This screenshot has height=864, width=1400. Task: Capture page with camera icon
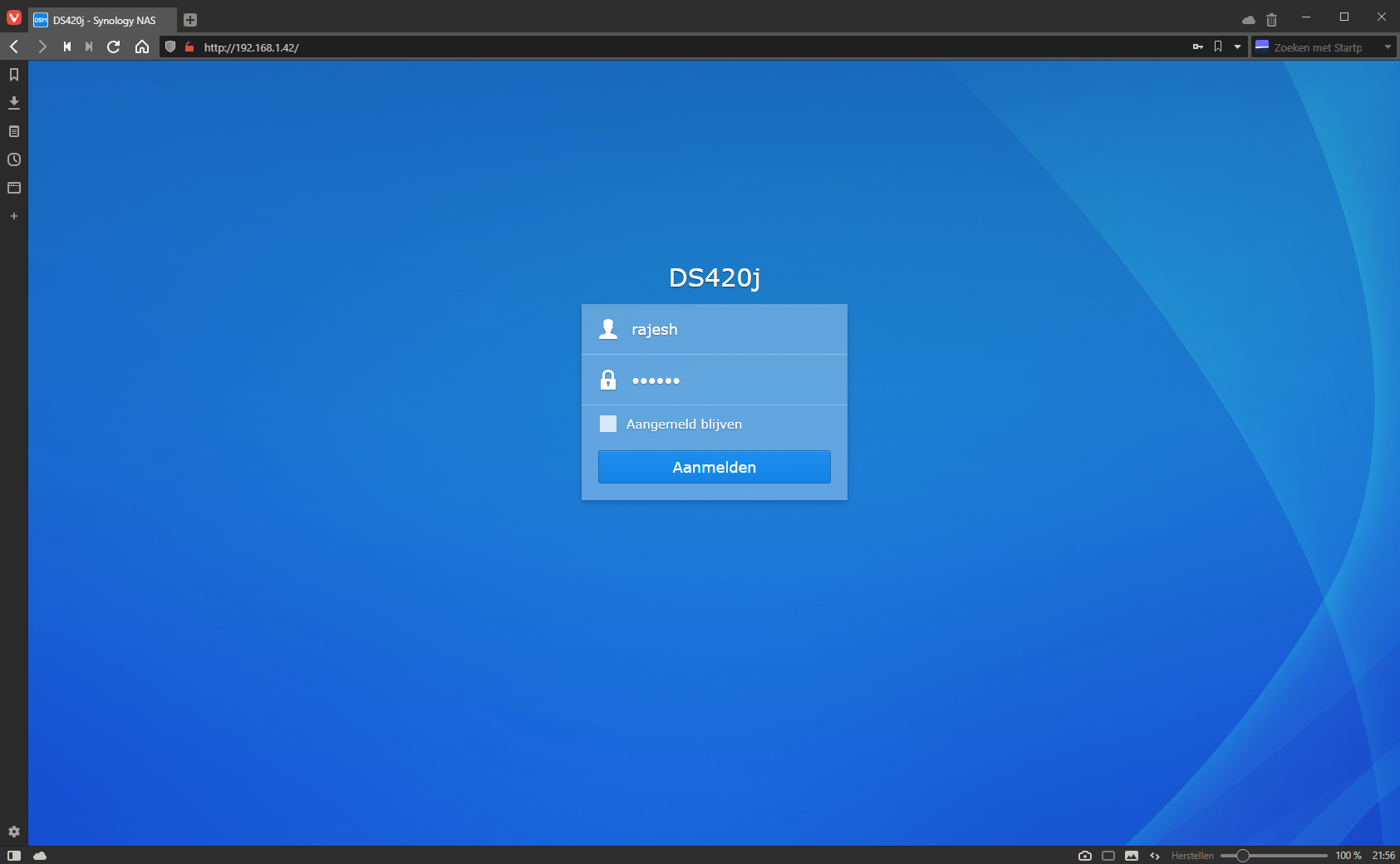[x=1085, y=855]
